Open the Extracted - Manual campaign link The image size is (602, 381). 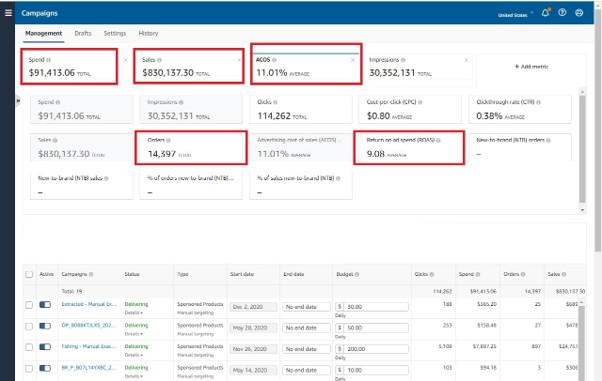pos(89,304)
